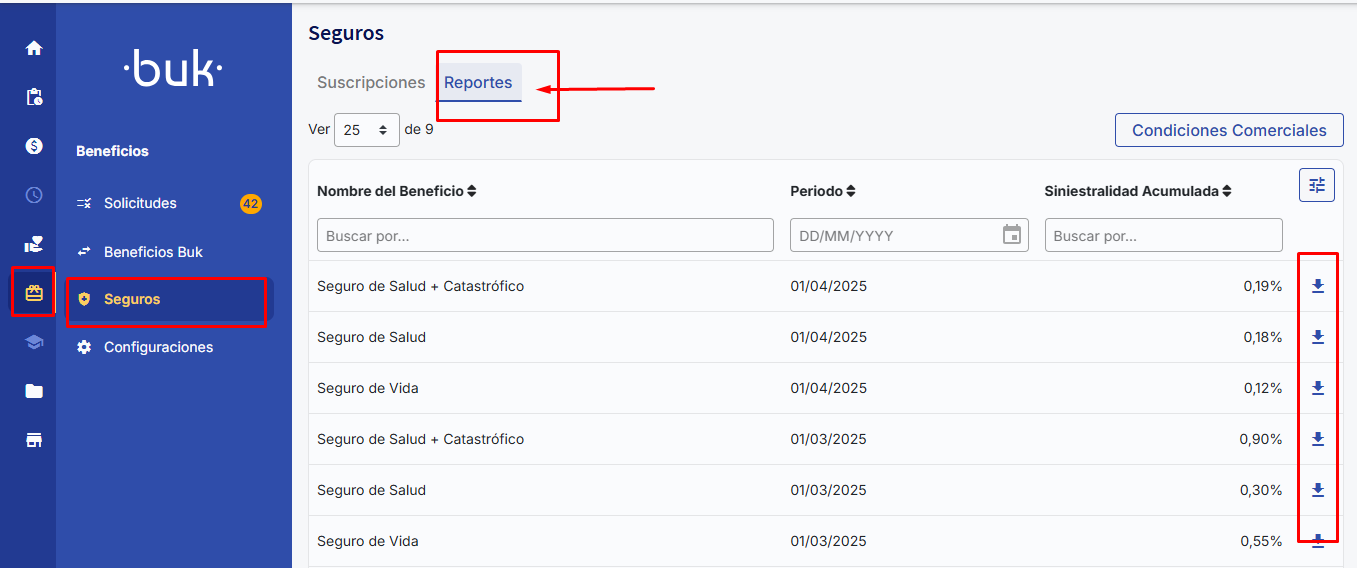Click the clock icon in sidebar

(34, 195)
